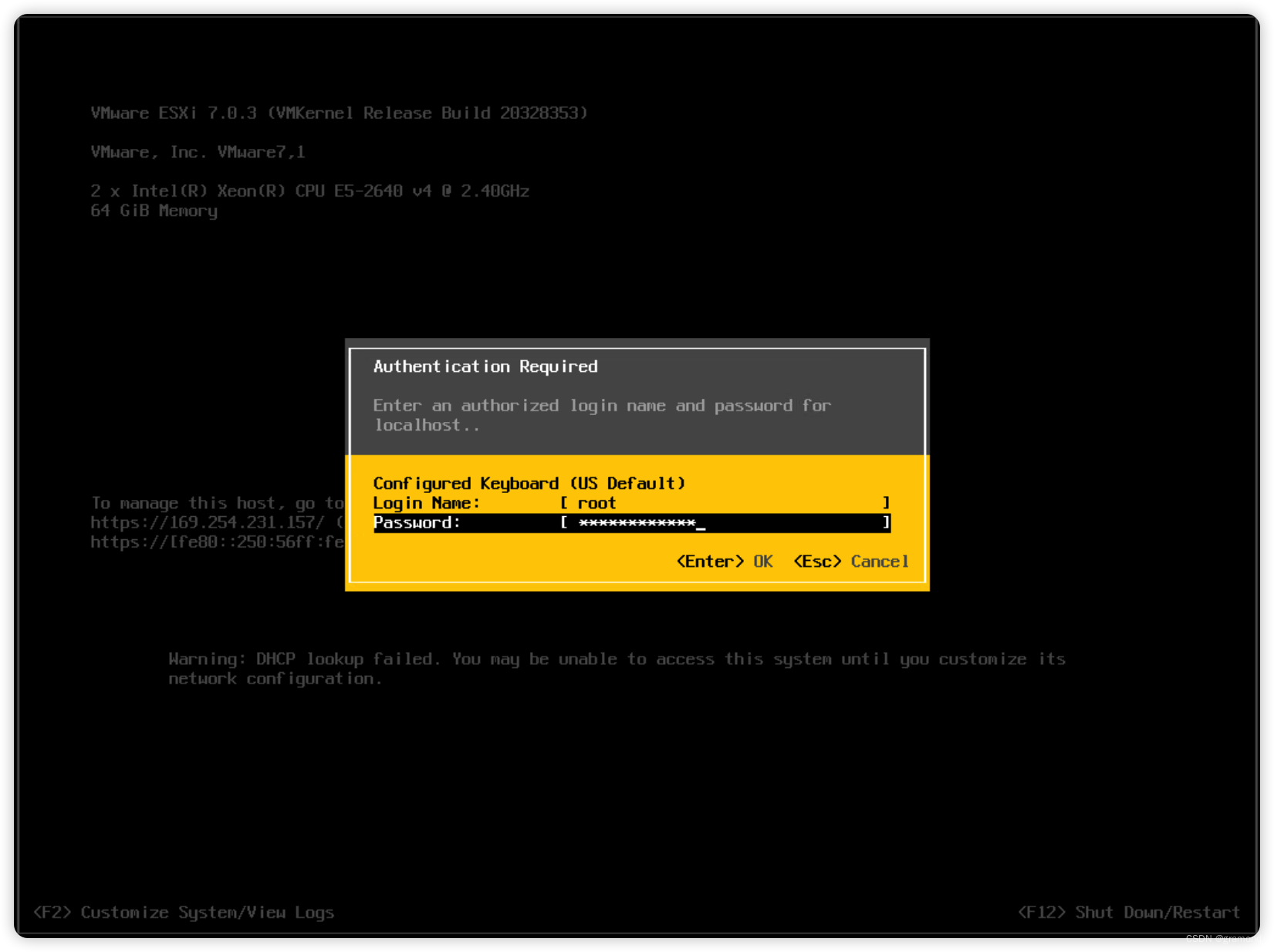Click the Configured Keyboard (US Default) label

point(529,483)
